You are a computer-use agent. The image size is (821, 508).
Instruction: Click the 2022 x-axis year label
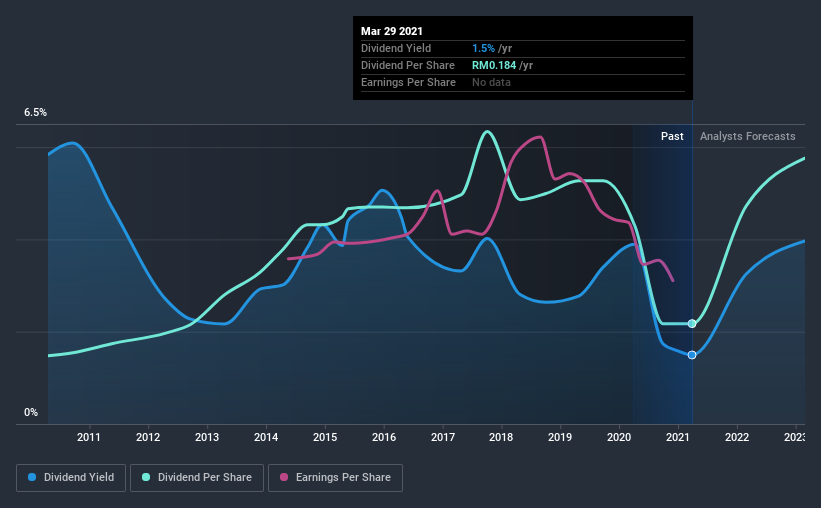pyautogui.click(x=737, y=437)
